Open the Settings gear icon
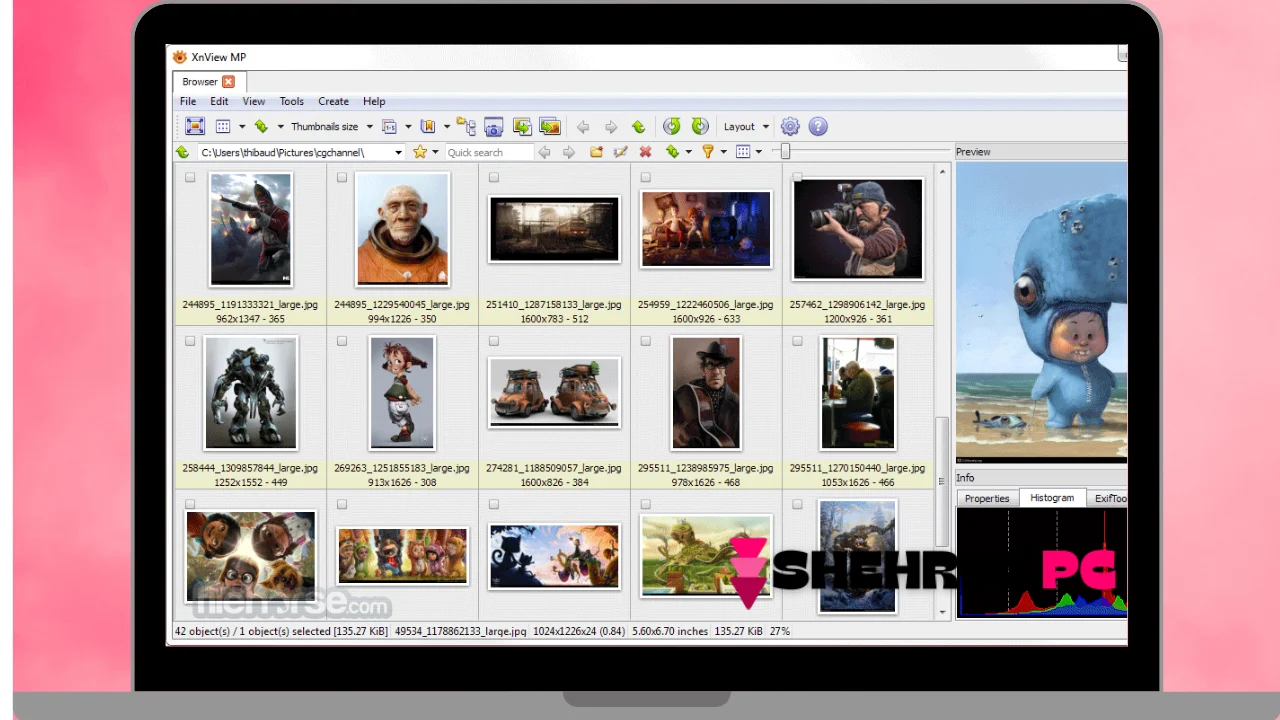This screenshot has height=720, width=1280. pos(790,126)
